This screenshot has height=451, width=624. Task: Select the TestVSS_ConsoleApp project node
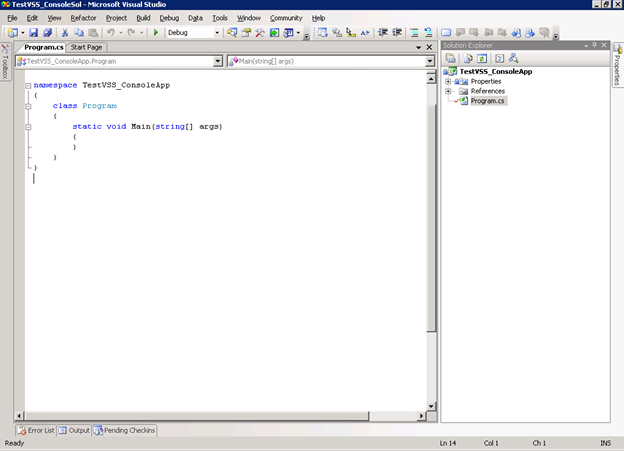tap(495, 72)
